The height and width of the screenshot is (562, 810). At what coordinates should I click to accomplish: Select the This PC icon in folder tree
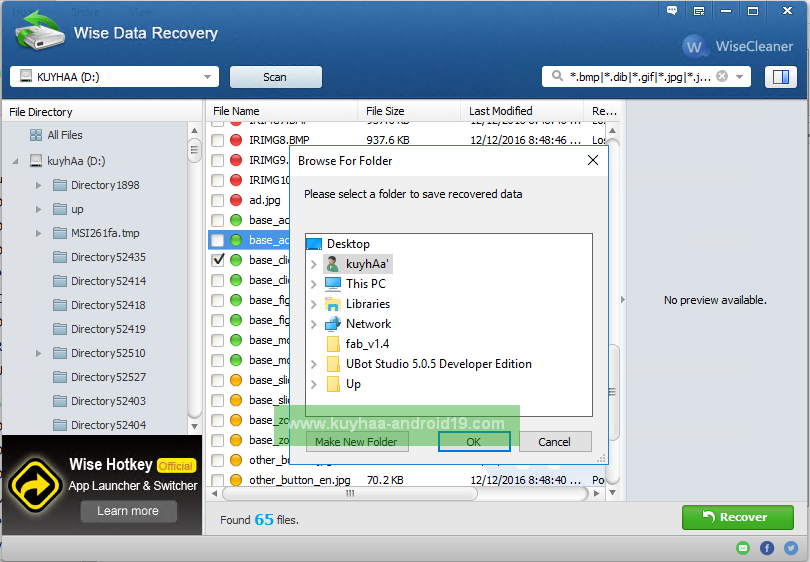[x=333, y=284]
